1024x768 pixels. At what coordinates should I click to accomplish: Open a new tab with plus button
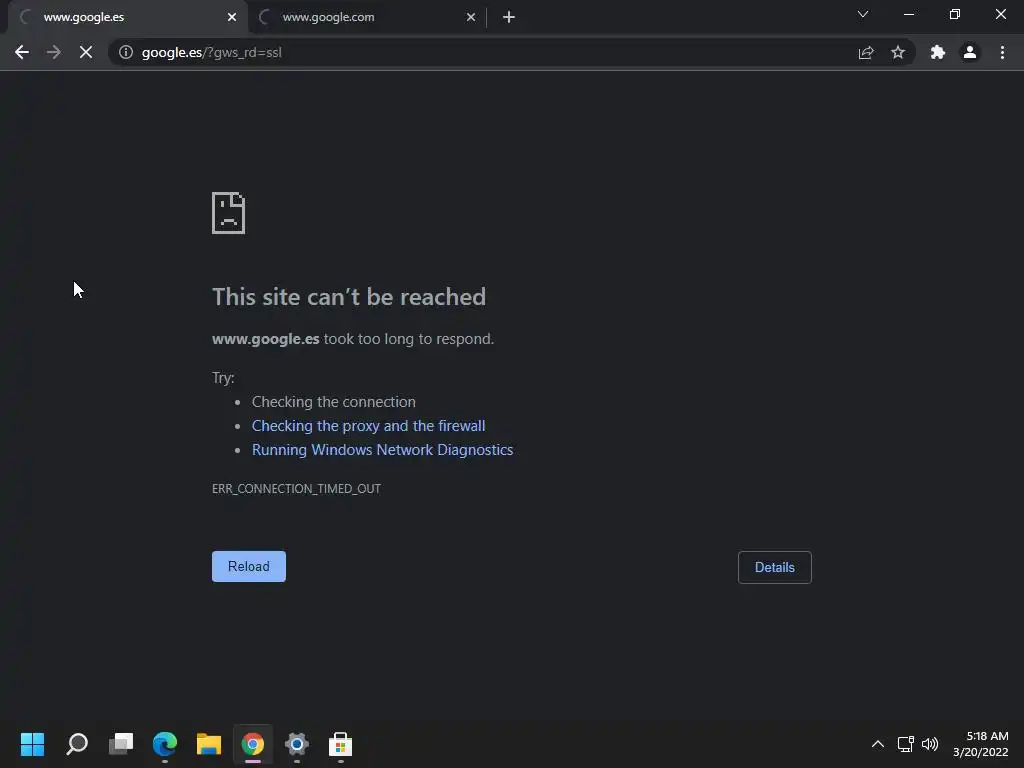[x=509, y=17]
